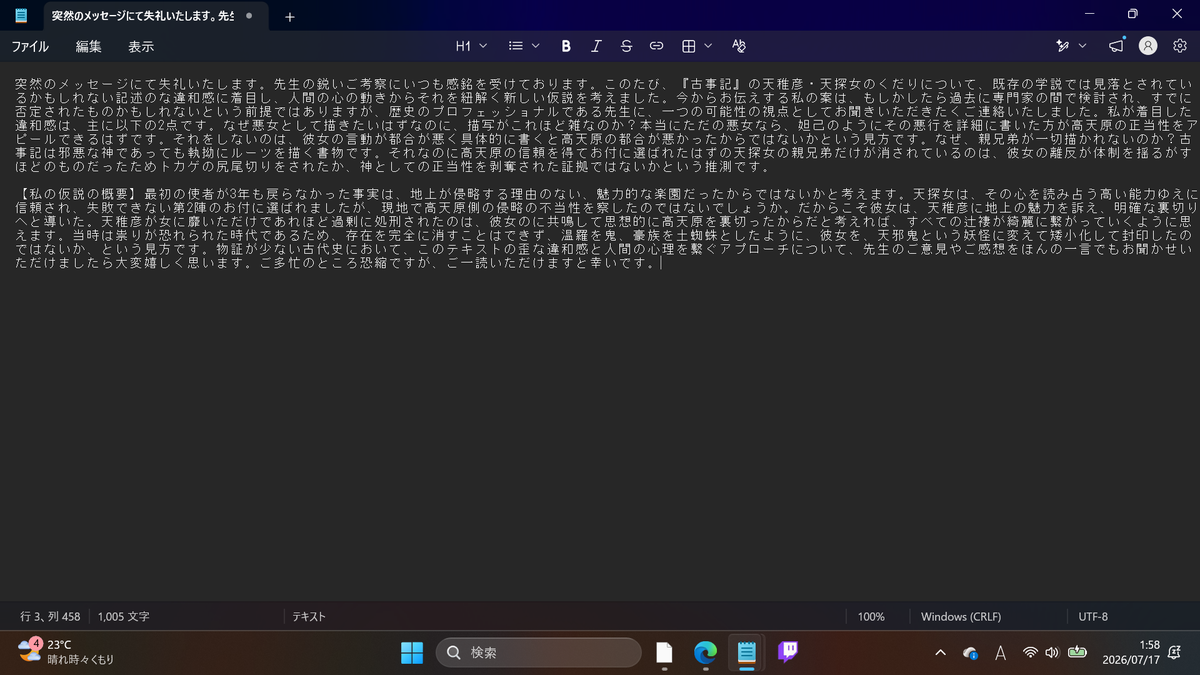Show hidden tray icons with the chevron
The height and width of the screenshot is (675, 1200).
[940, 653]
